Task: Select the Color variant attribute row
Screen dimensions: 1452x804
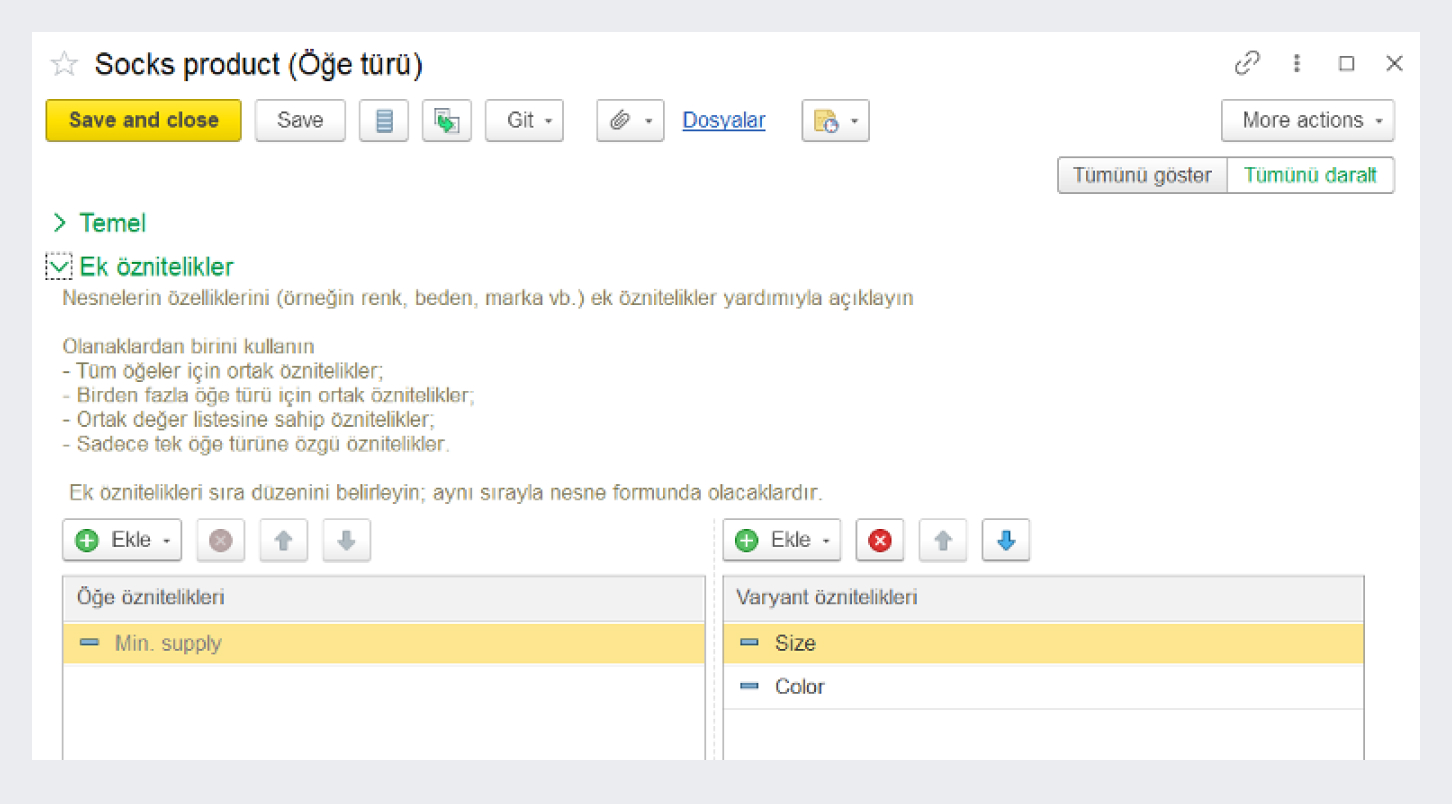Action: 800,687
